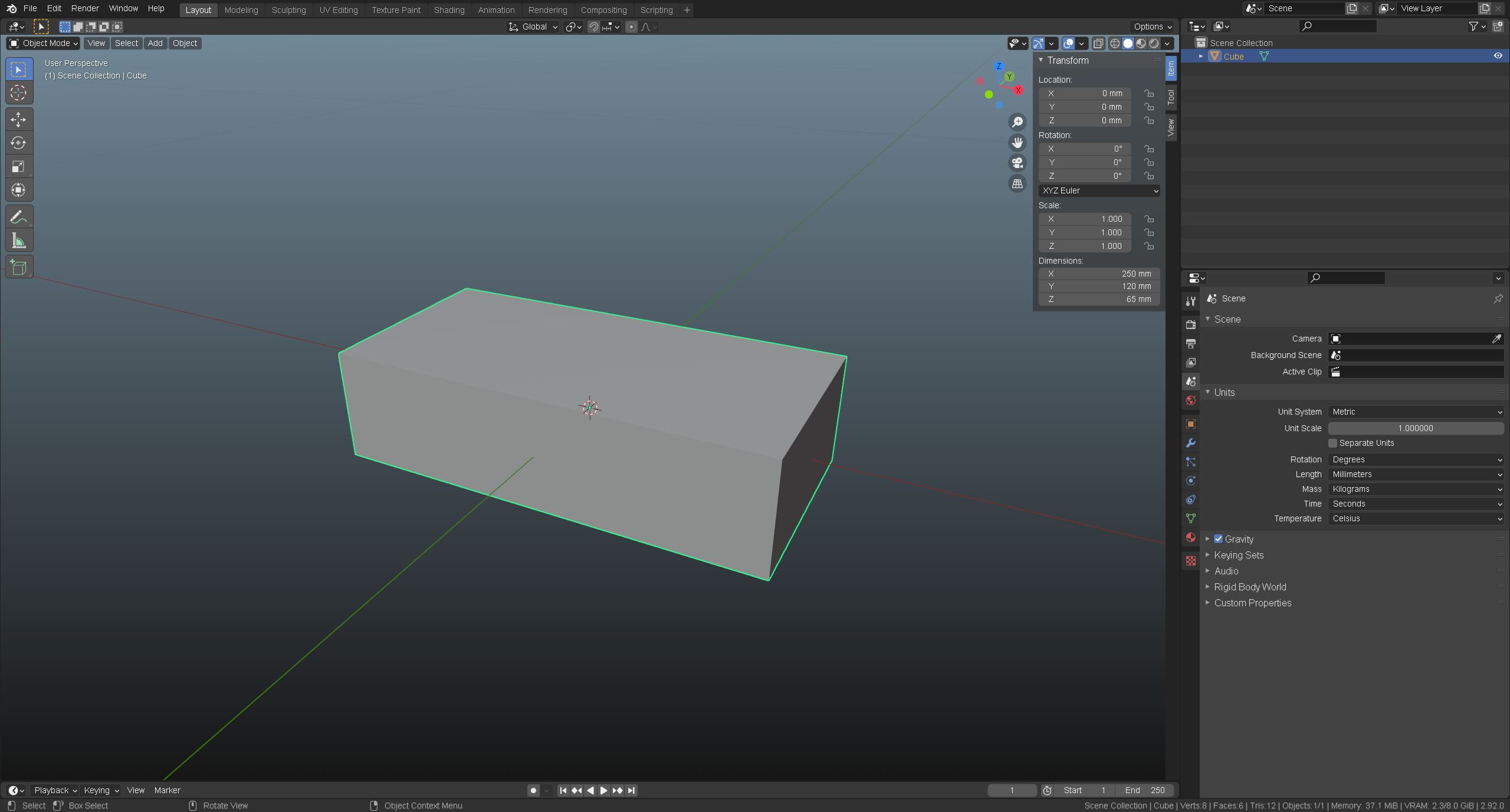1510x812 pixels.
Task: Hide Cube with eye icon in outliner
Action: (x=1498, y=56)
